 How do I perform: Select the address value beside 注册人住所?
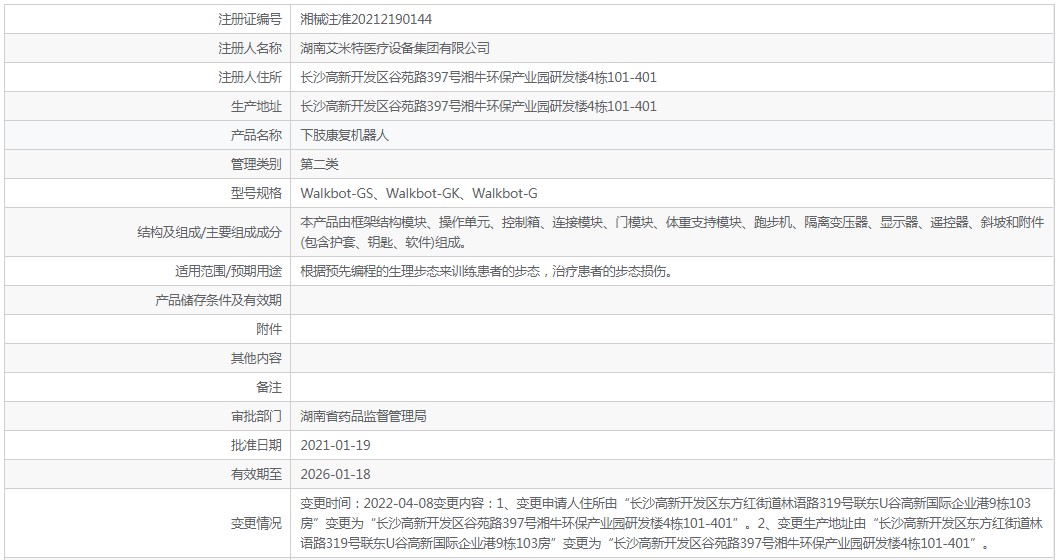click(478, 77)
